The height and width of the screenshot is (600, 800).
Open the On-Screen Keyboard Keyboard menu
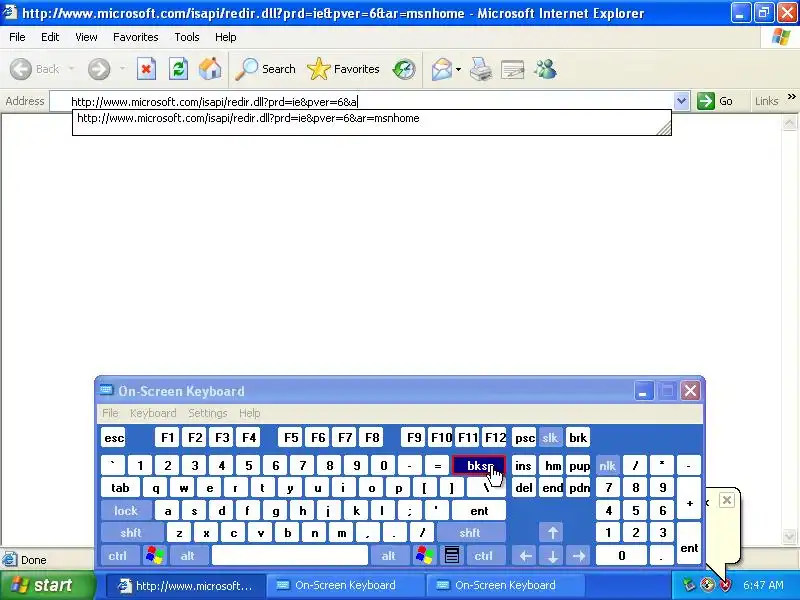153,413
